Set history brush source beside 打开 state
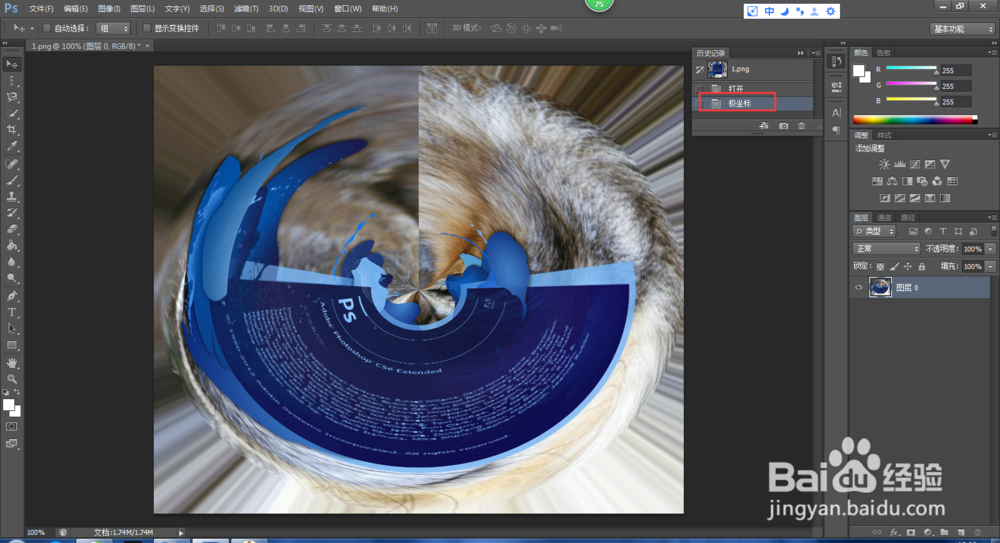Image resolution: width=1000 pixels, height=543 pixels. pos(700,88)
